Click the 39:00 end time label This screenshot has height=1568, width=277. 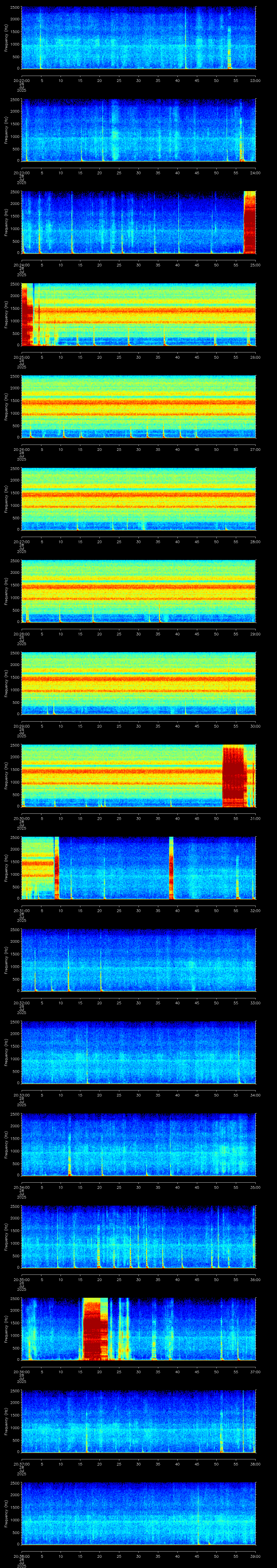[x=255, y=1556]
